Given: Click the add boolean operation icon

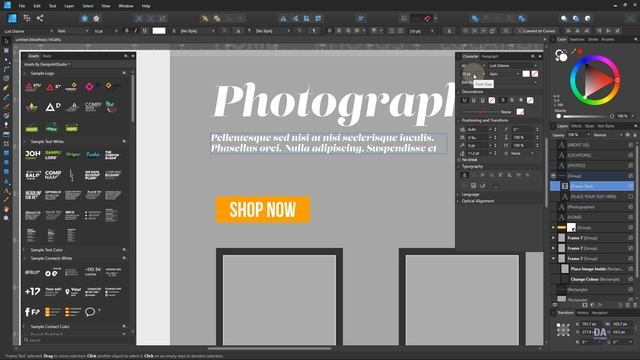Looking at the screenshot, I should [x=475, y=18].
